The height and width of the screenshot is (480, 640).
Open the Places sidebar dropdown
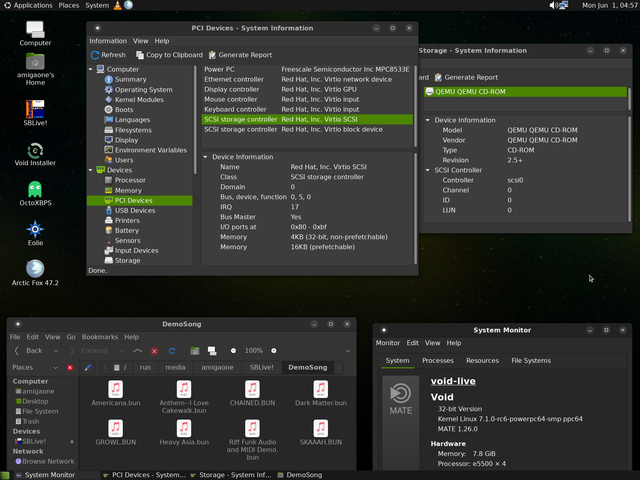coord(56,367)
